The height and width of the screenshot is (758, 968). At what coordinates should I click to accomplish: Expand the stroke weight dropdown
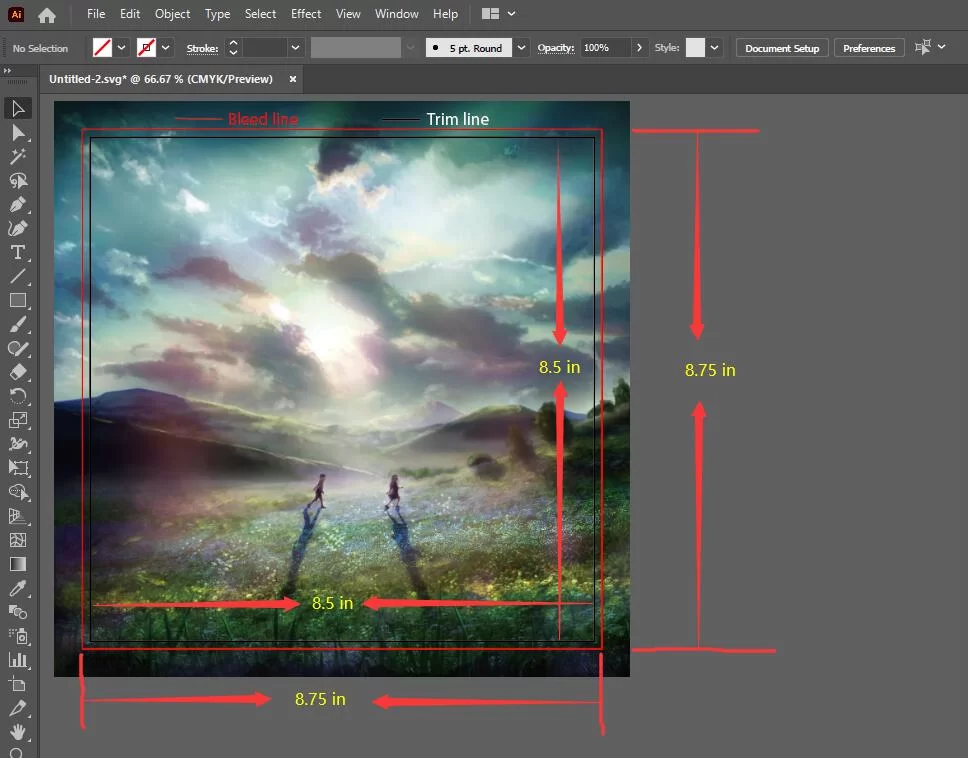pos(295,48)
